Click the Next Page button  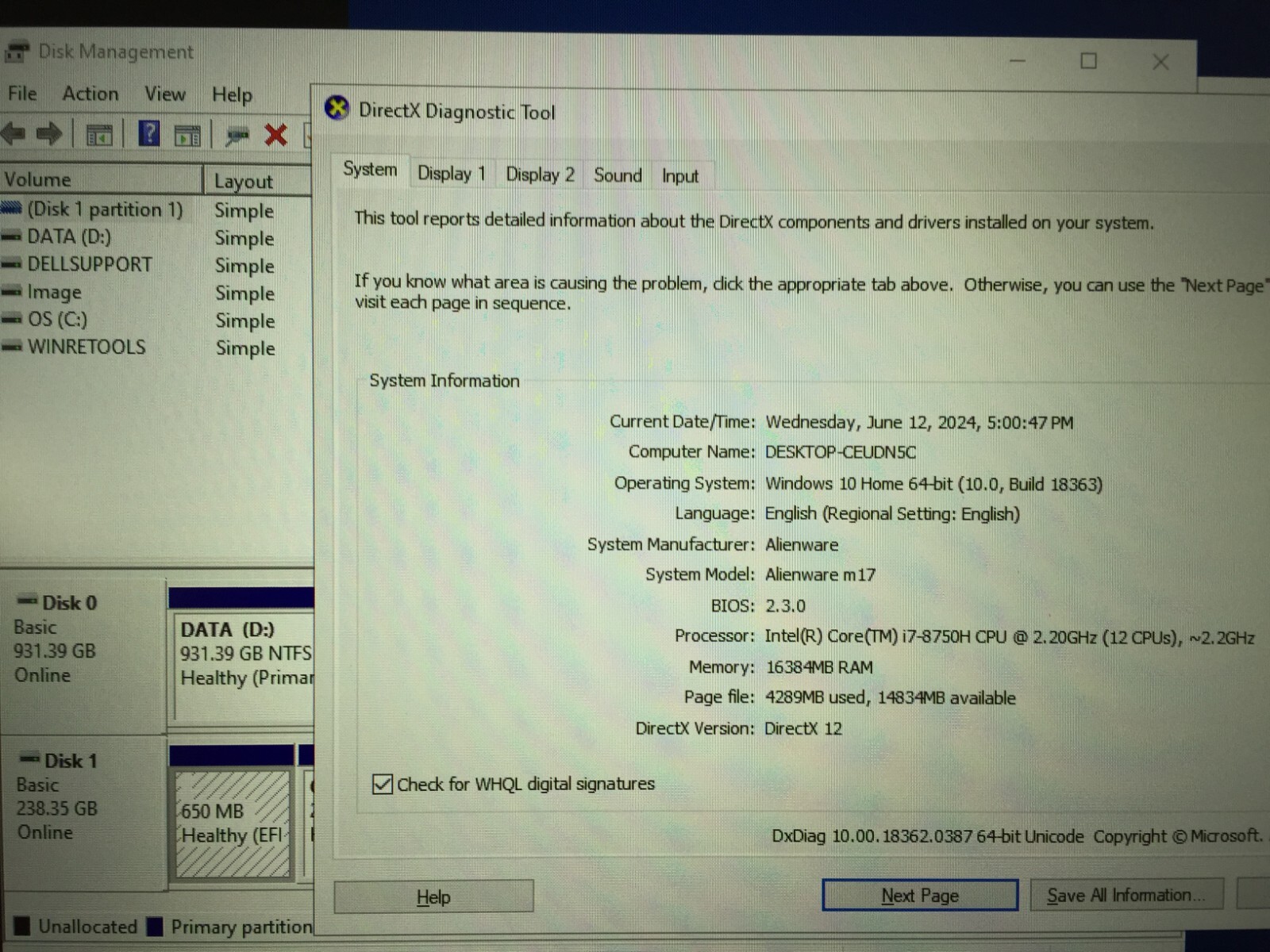coord(920,896)
